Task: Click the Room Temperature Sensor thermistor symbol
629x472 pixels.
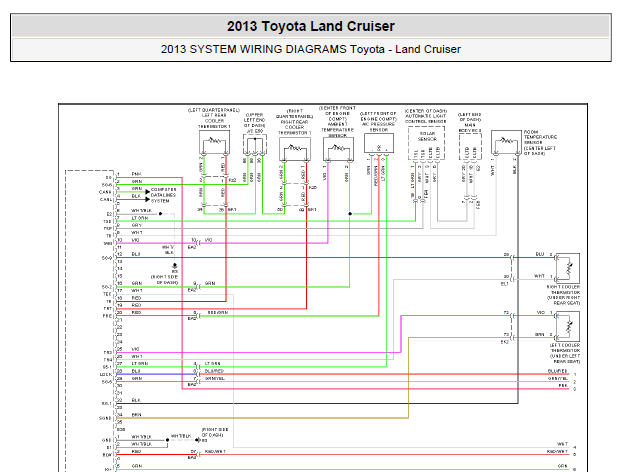Action: (x=506, y=142)
